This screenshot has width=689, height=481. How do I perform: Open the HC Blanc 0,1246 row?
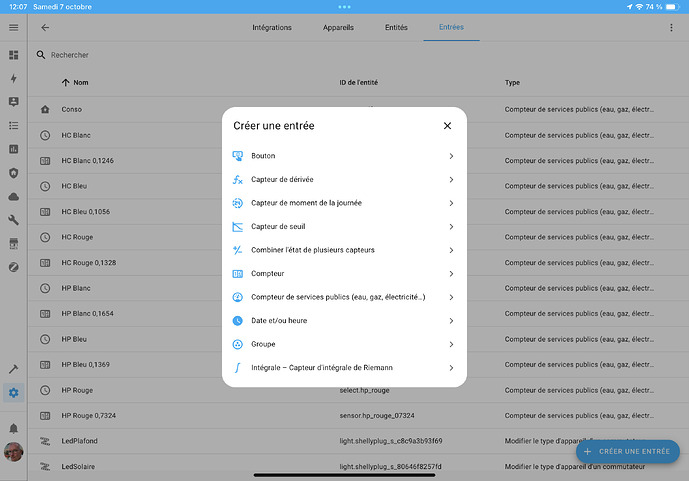[358, 161]
